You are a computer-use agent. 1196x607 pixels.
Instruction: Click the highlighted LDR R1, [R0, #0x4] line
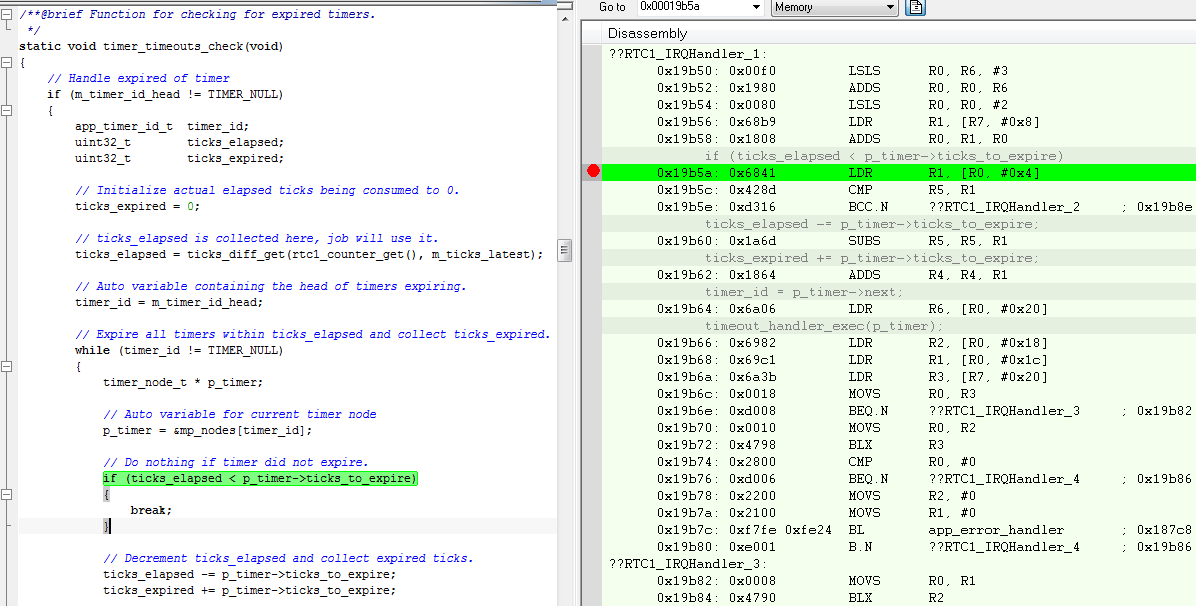pyautogui.click(x=899, y=173)
